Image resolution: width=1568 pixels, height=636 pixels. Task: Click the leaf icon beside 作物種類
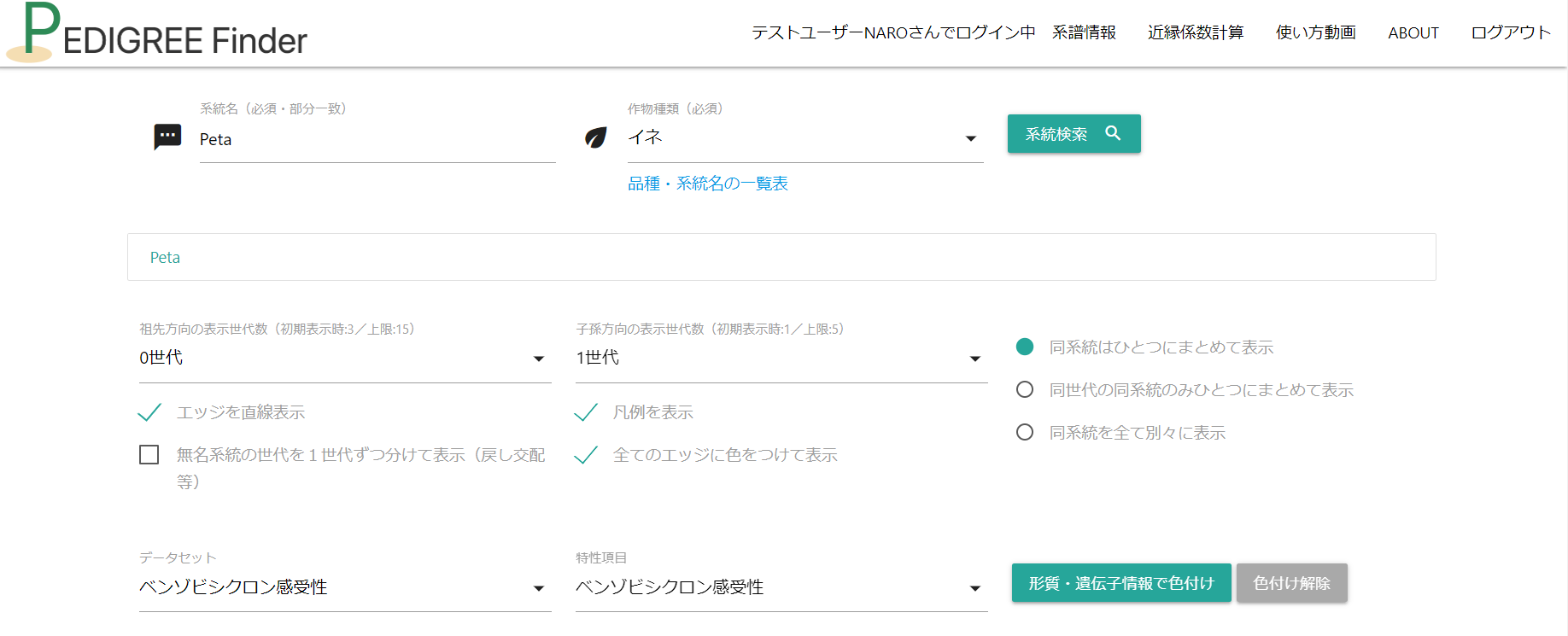[596, 137]
